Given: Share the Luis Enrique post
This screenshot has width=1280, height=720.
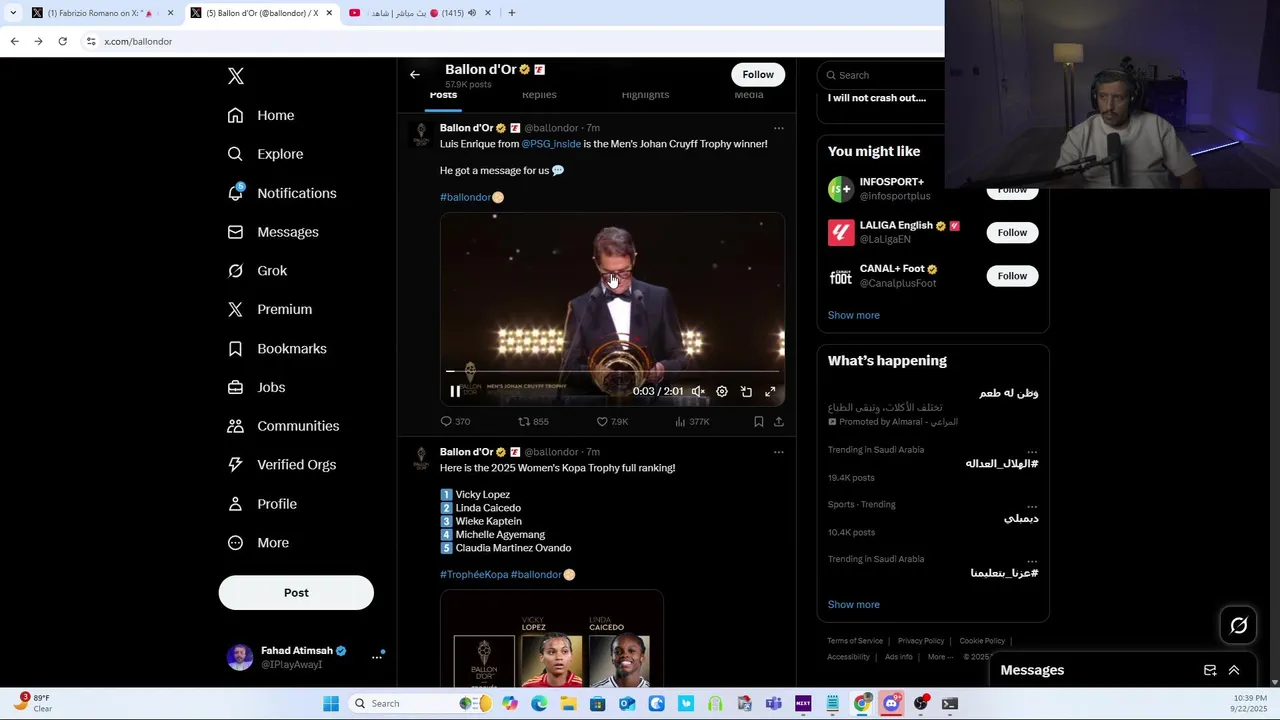Looking at the screenshot, I should [779, 422].
